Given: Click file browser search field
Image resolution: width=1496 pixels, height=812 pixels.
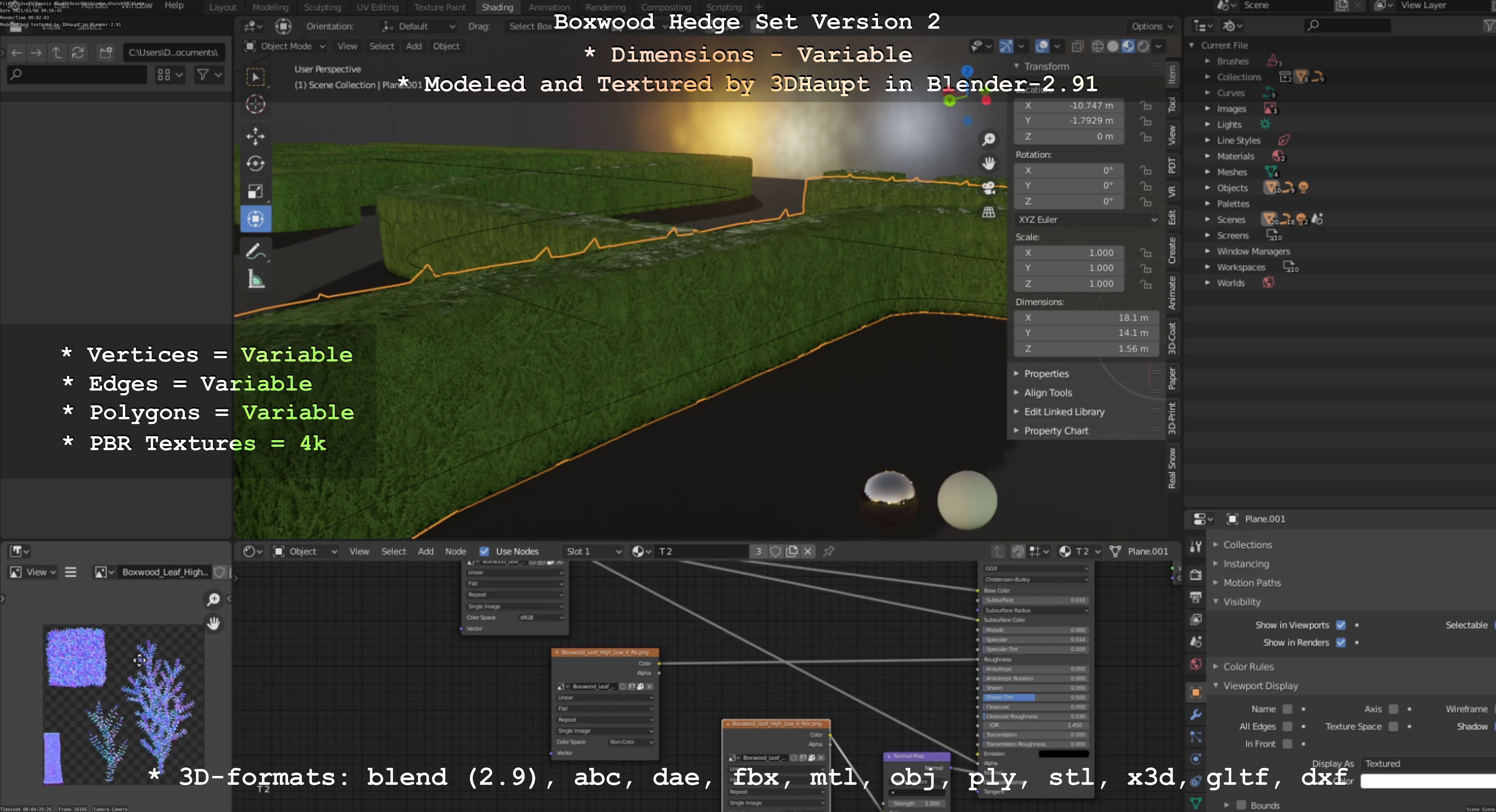Looking at the screenshot, I should [x=77, y=74].
